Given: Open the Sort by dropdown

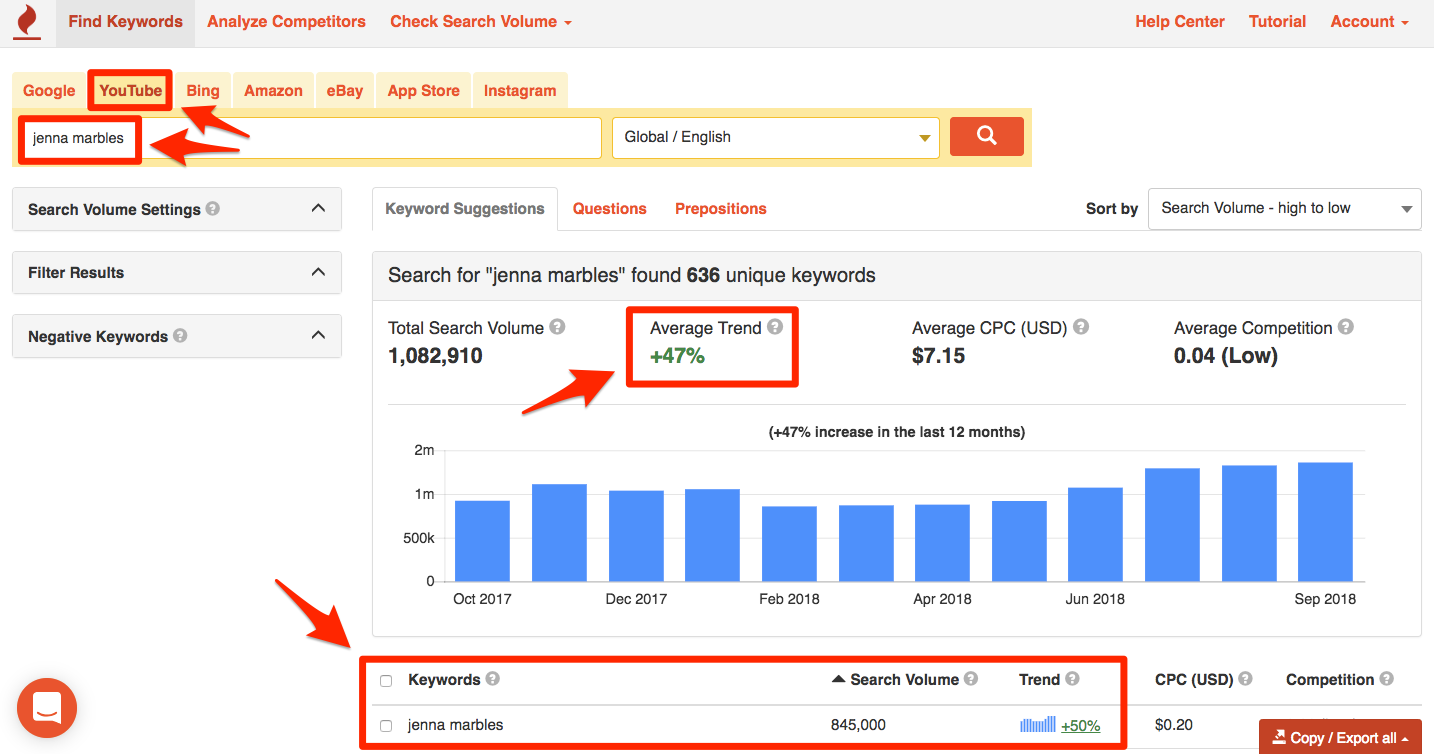Looking at the screenshot, I should [x=1284, y=209].
